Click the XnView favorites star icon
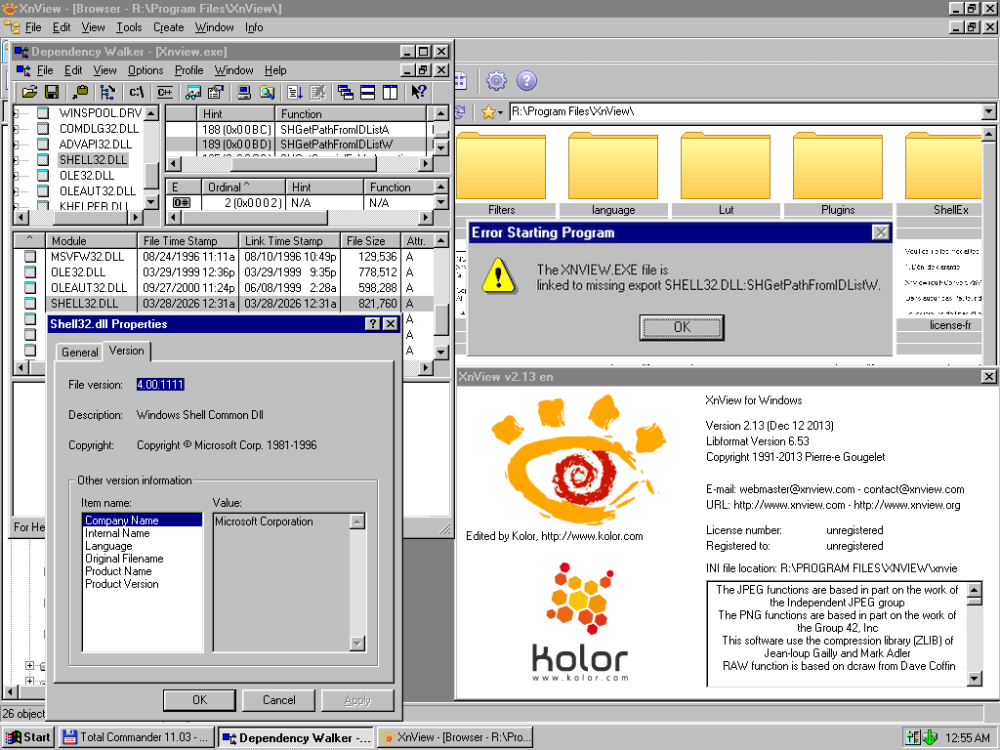 [x=488, y=112]
